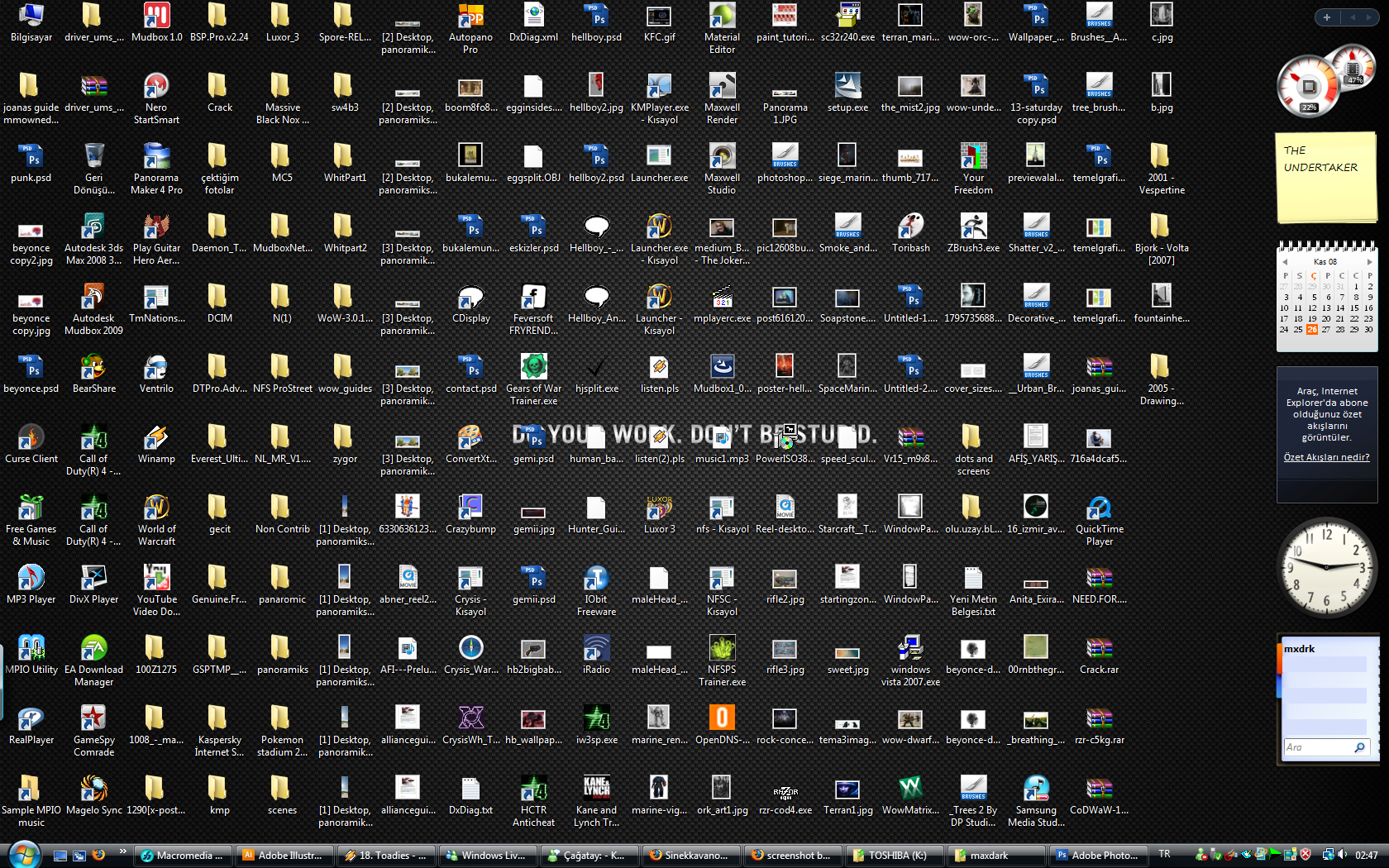The height and width of the screenshot is (868, 1389).
Task: Switch to 18. Toadies taskbar button
Action: (386, 856)
